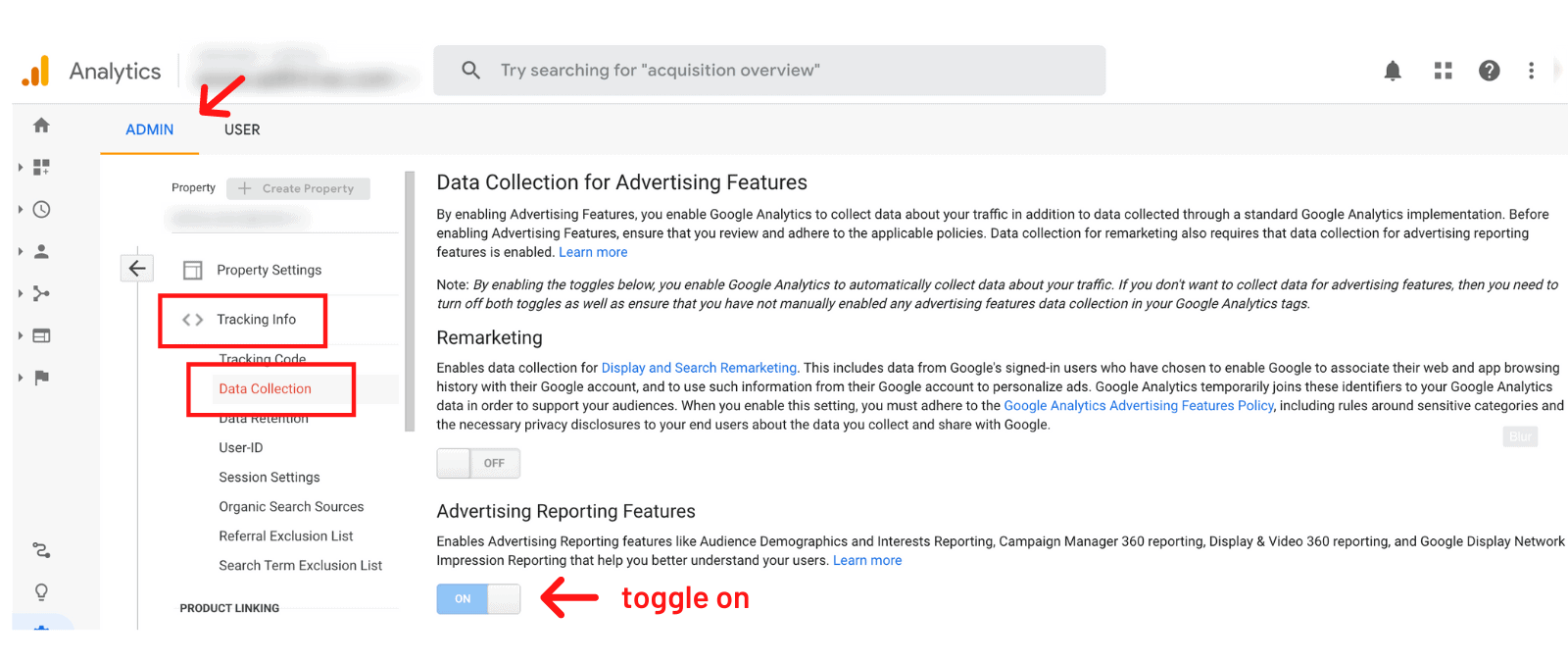Select Data Collection submenu item
The image size is (1568, 662).
point(266,388)
